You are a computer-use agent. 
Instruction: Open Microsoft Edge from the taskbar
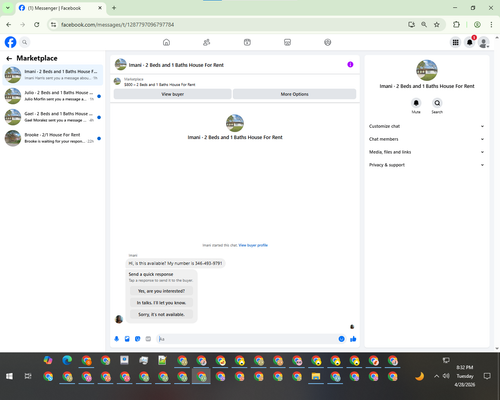67,360
